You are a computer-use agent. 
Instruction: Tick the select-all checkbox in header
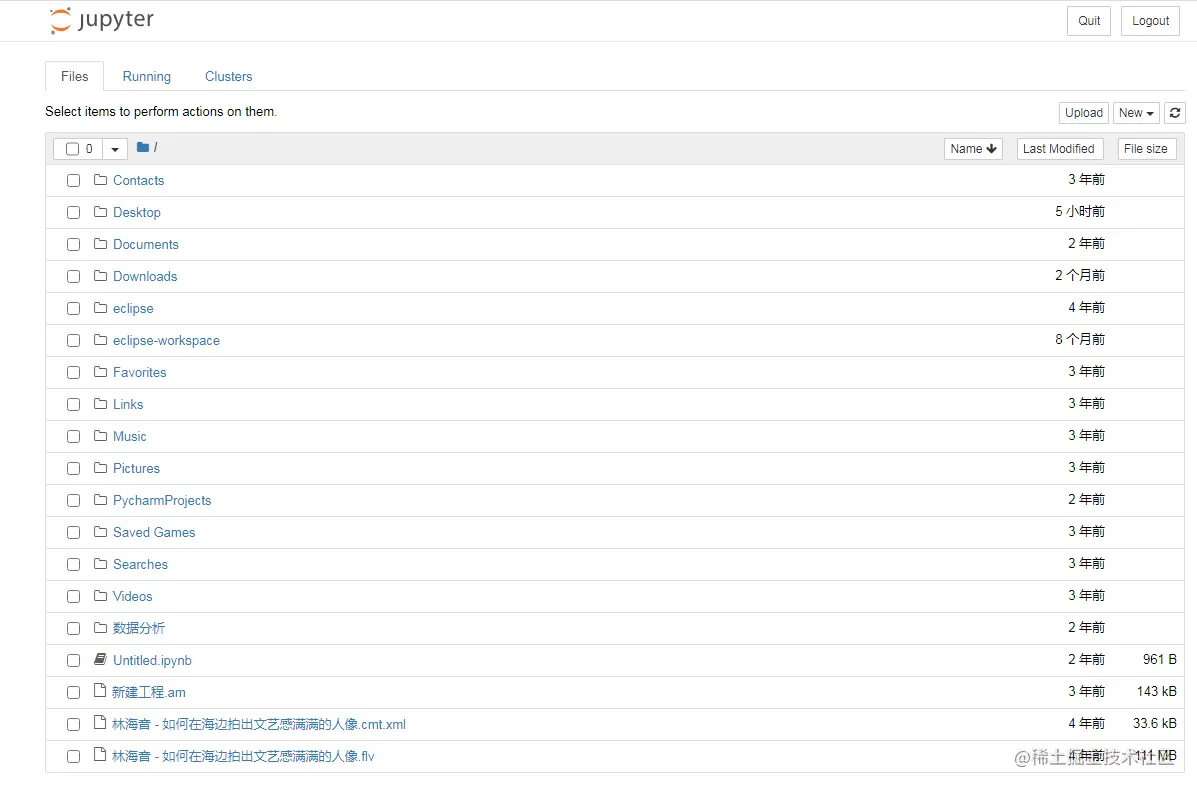pyautogui.click(x=73, y=149)
